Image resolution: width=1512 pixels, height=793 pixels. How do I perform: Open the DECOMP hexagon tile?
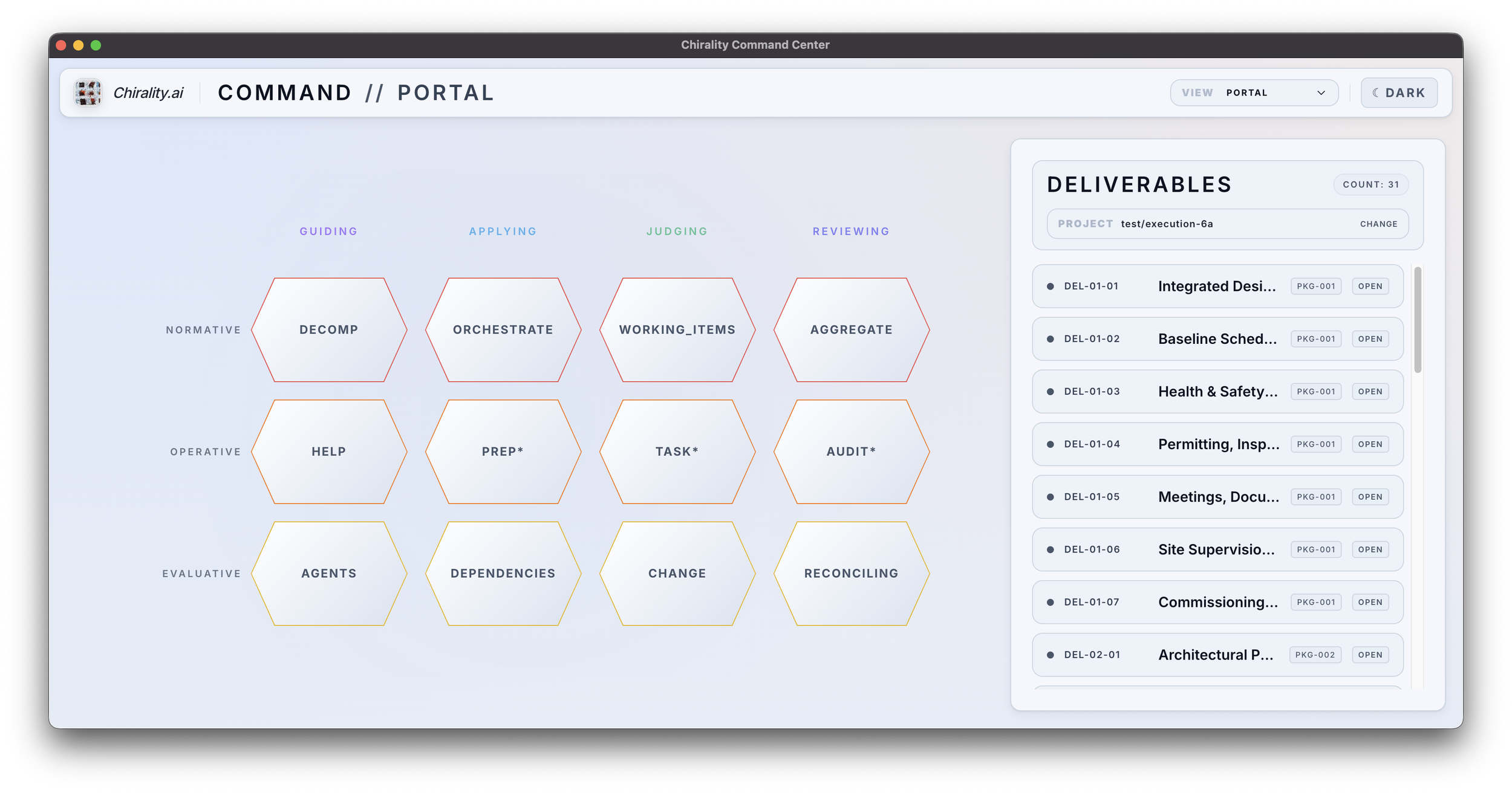click(329, 330)
